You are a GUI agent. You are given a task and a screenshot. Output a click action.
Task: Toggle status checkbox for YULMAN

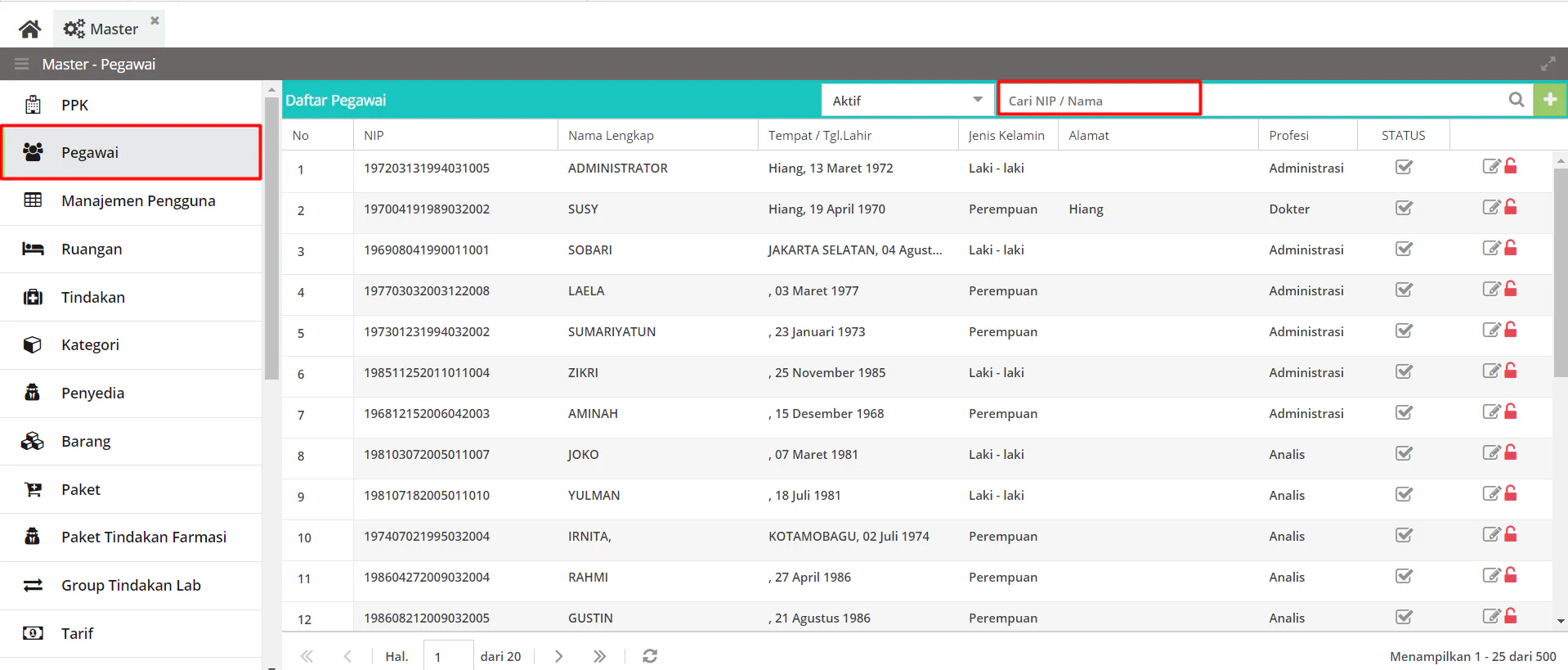[x=1404, y=494]
